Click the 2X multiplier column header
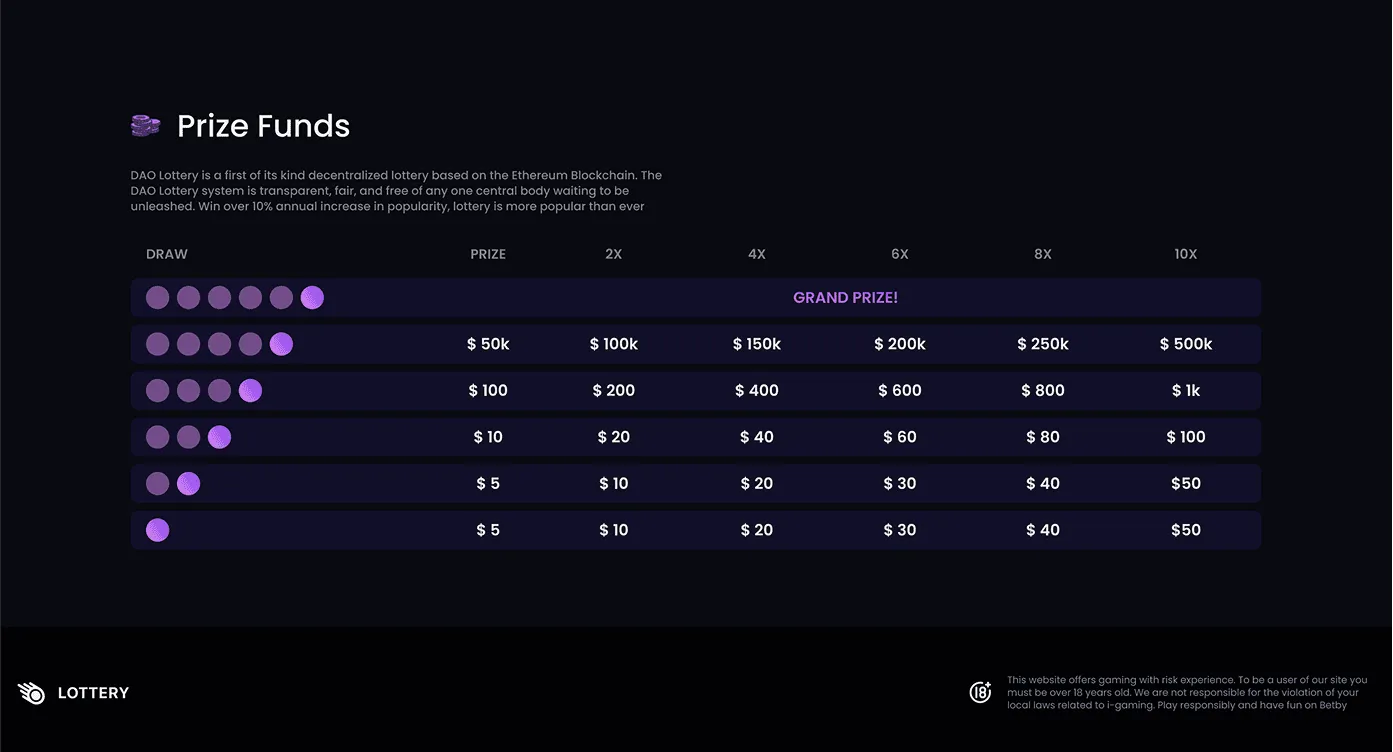 [613, 253]
